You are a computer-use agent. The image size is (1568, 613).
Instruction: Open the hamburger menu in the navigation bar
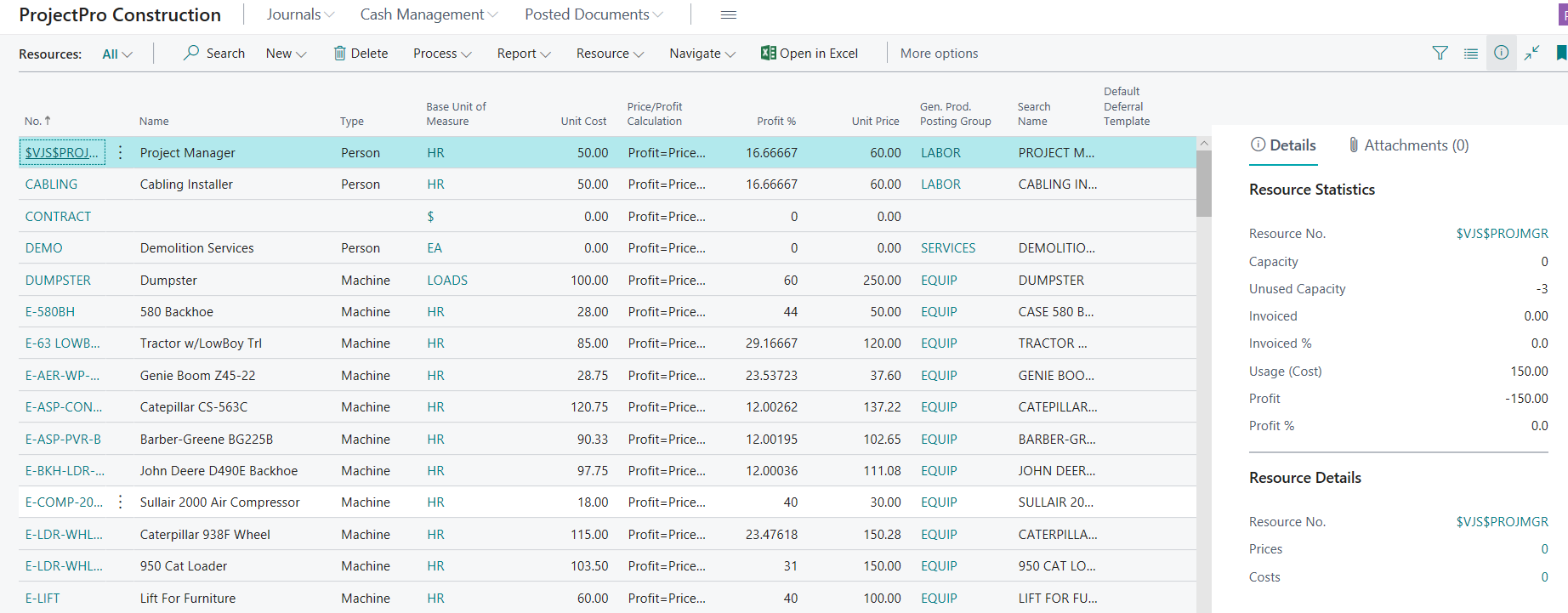pyautogui.click(x=729, y=14)
